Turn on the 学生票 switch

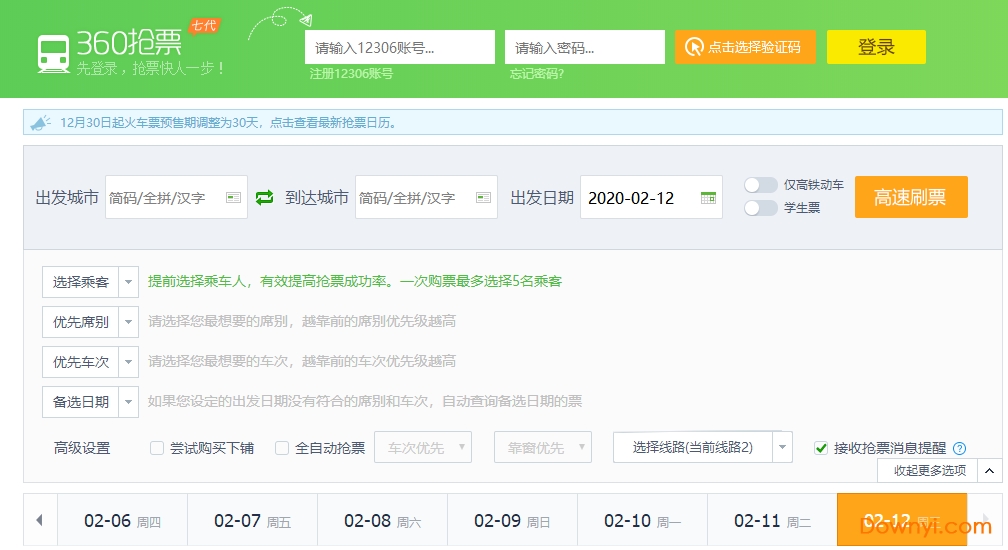tap(761, 208)
